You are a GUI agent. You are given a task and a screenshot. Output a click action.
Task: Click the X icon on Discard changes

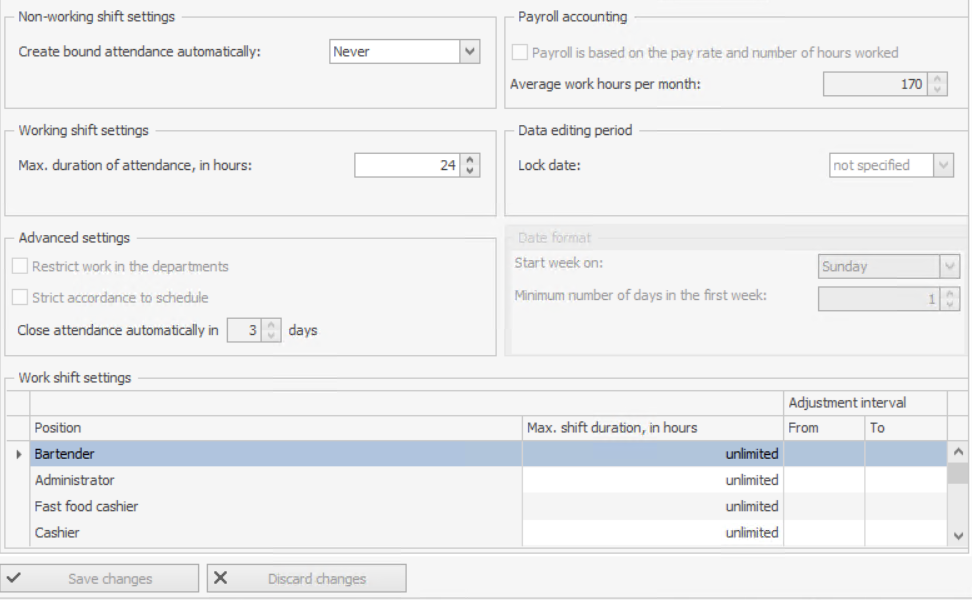tap(221, 578)
